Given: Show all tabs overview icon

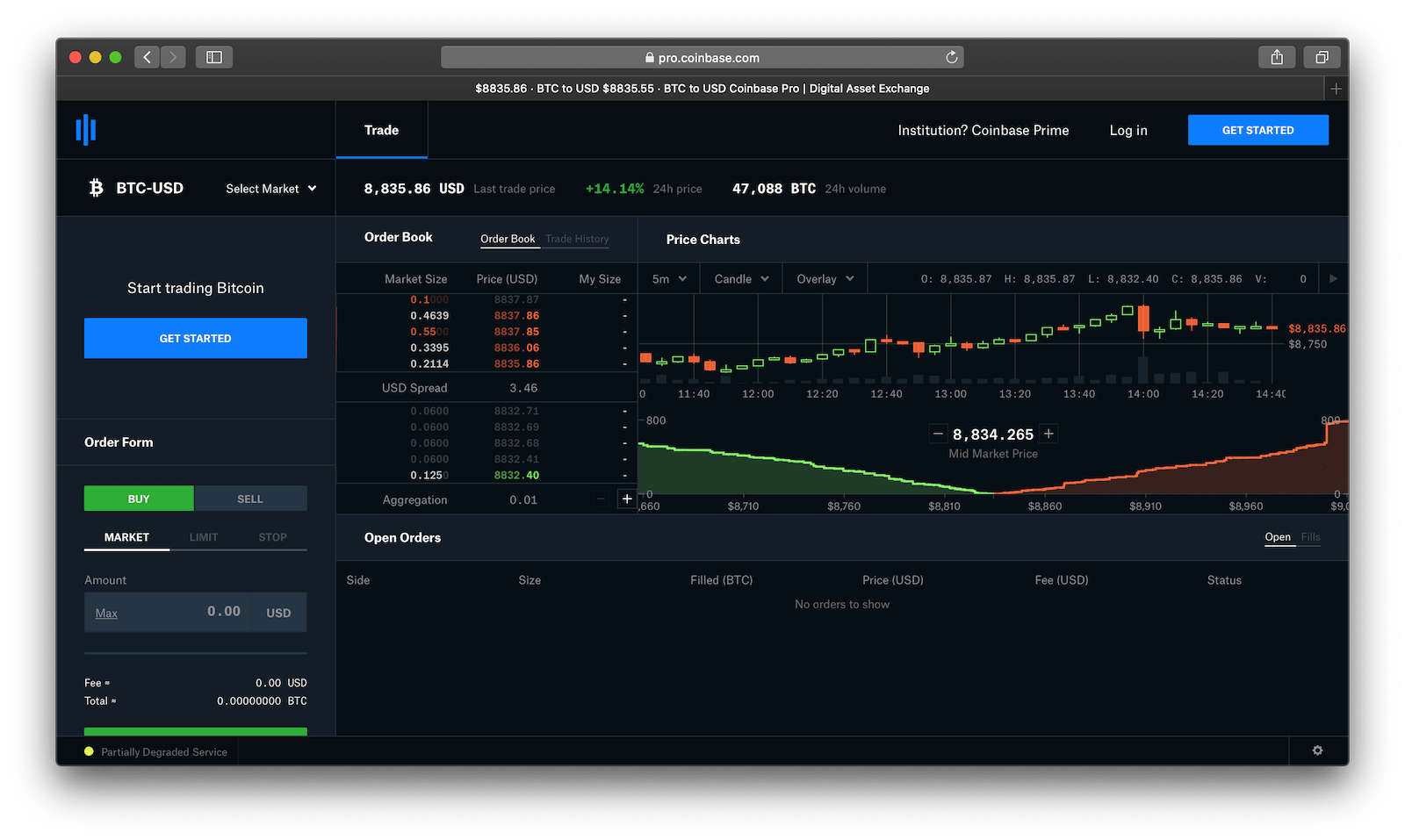Looking at the screenshot, I should pyautogui.click(x=1322, y=57).
